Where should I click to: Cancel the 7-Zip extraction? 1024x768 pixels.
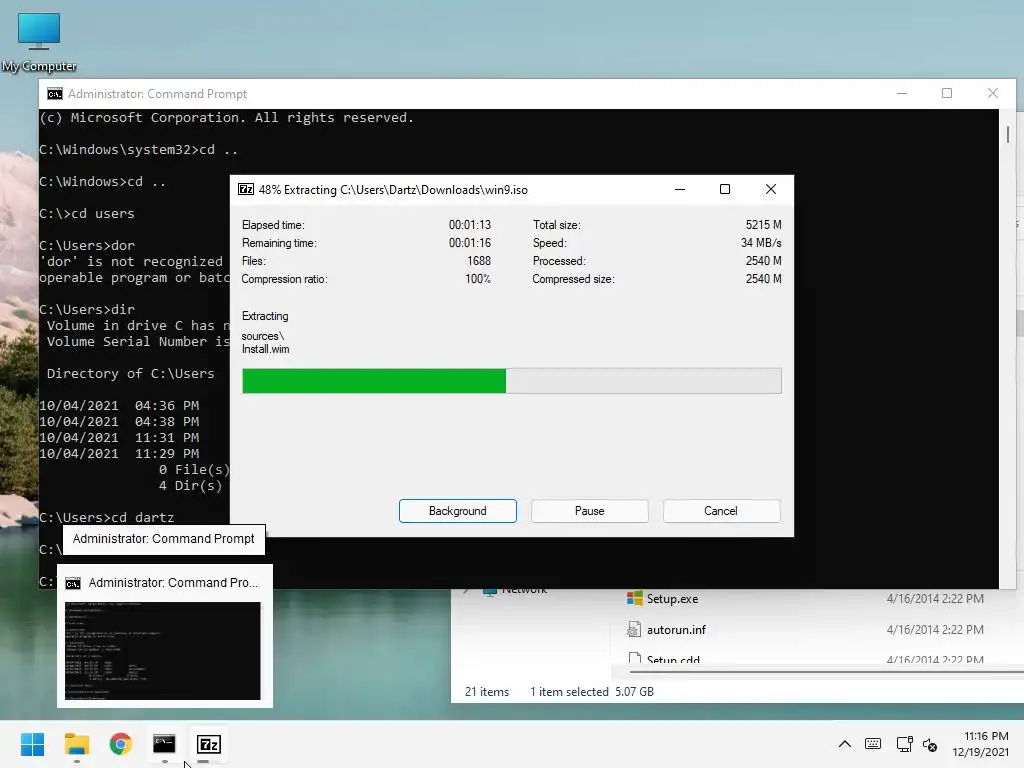(721, 511)
